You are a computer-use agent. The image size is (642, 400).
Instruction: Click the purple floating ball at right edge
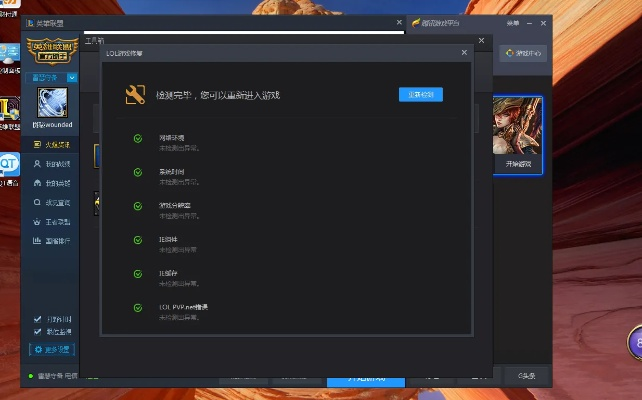point(635,343)
